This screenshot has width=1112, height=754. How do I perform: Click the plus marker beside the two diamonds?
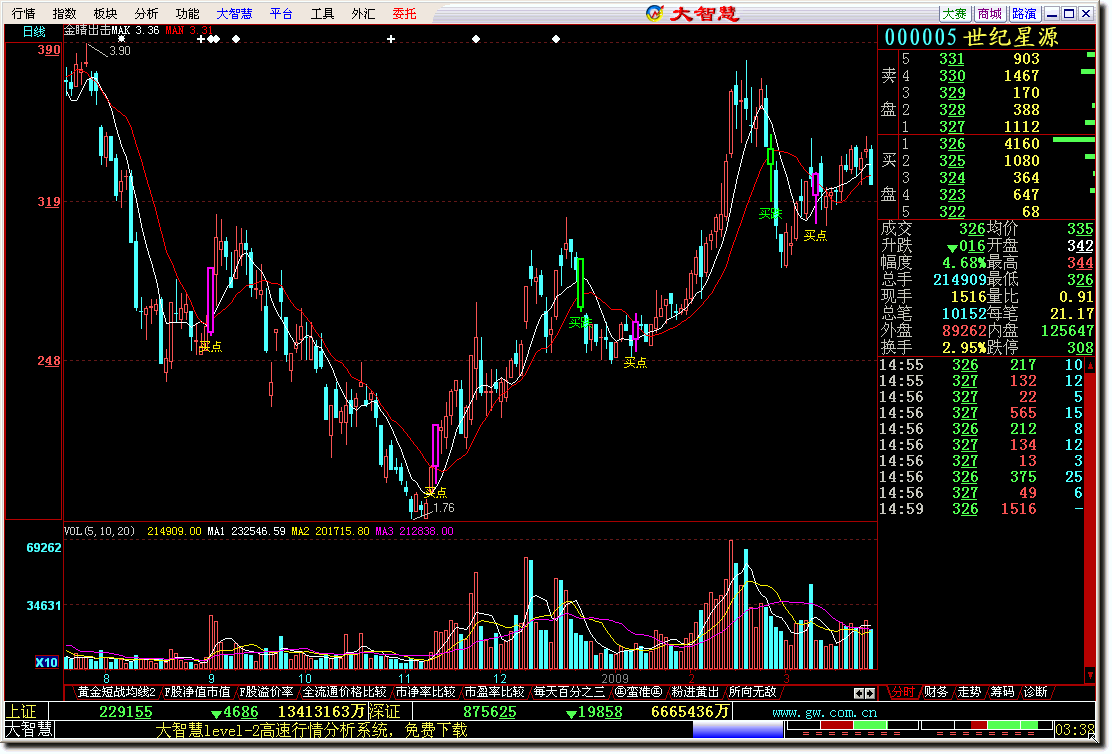coord(201,39)
